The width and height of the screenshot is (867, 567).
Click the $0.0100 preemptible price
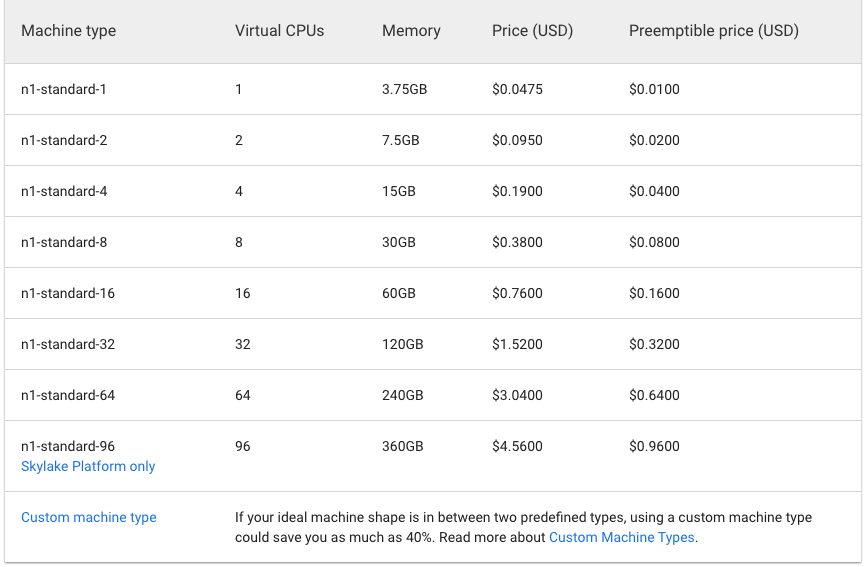pos(654,89)
